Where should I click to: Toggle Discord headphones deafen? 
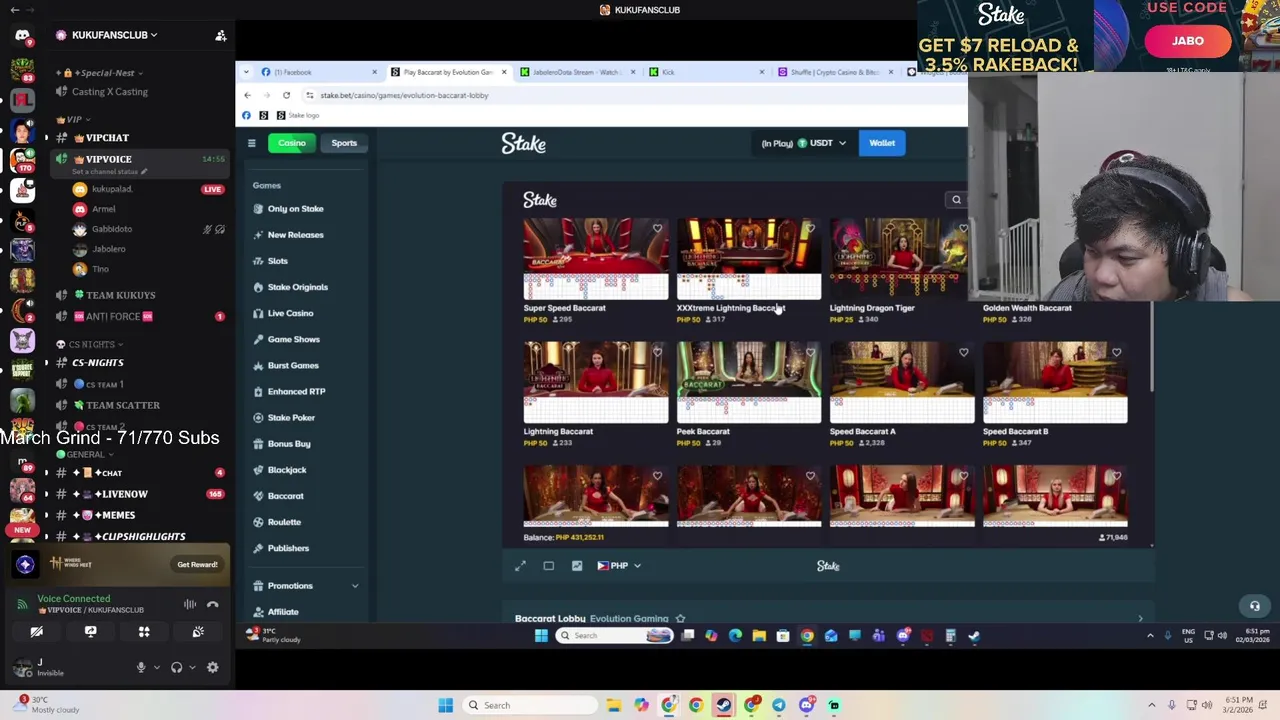point(177,668)
